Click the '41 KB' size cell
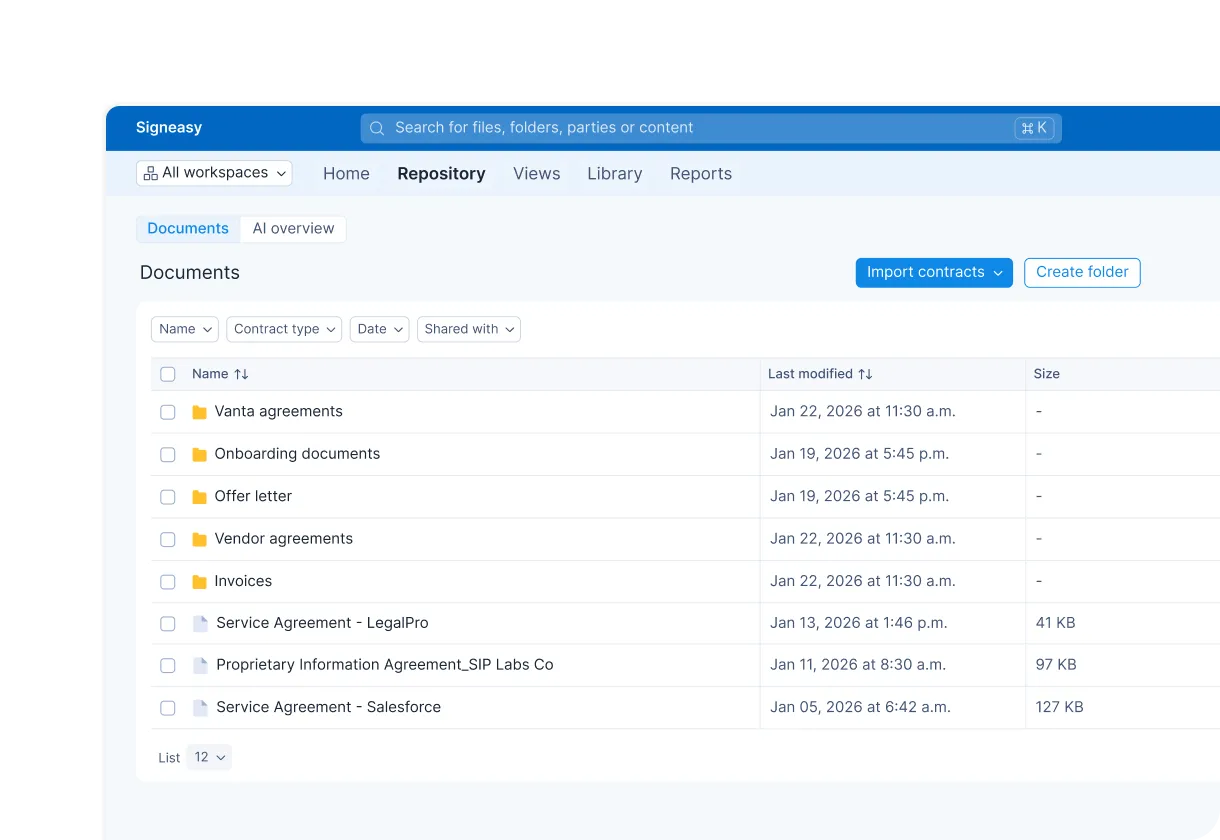 click(1055, 622)
